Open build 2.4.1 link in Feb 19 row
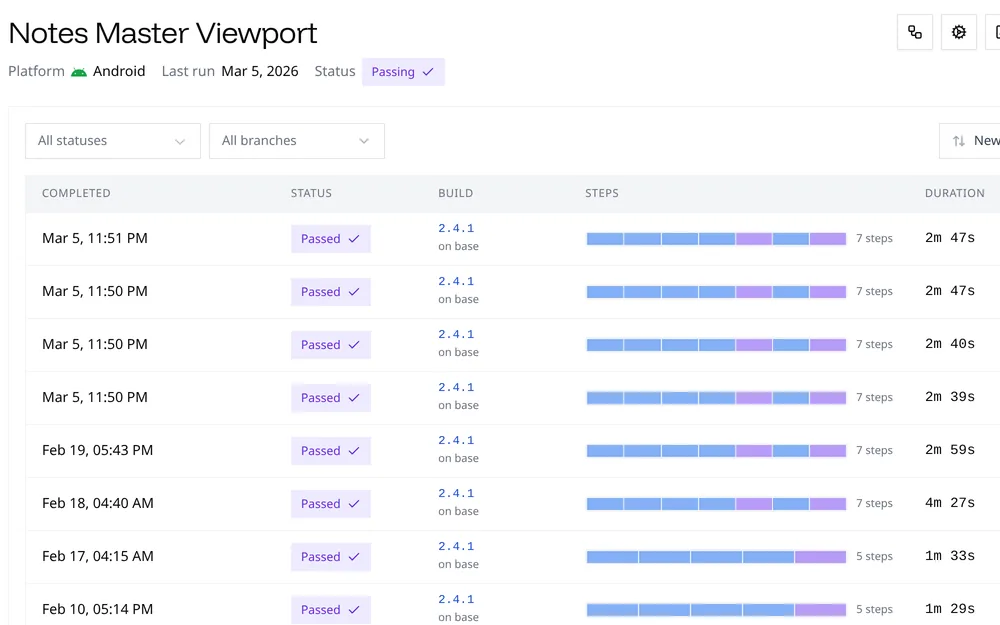 tap(456, 441)
